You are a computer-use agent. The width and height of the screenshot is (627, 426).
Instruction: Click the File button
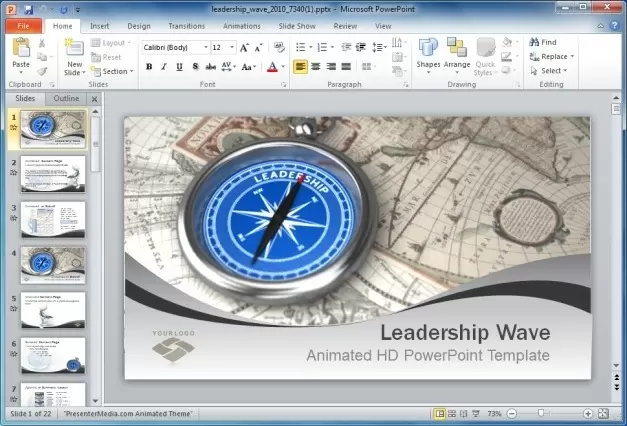pyautogui.click(x=22, y=26)
